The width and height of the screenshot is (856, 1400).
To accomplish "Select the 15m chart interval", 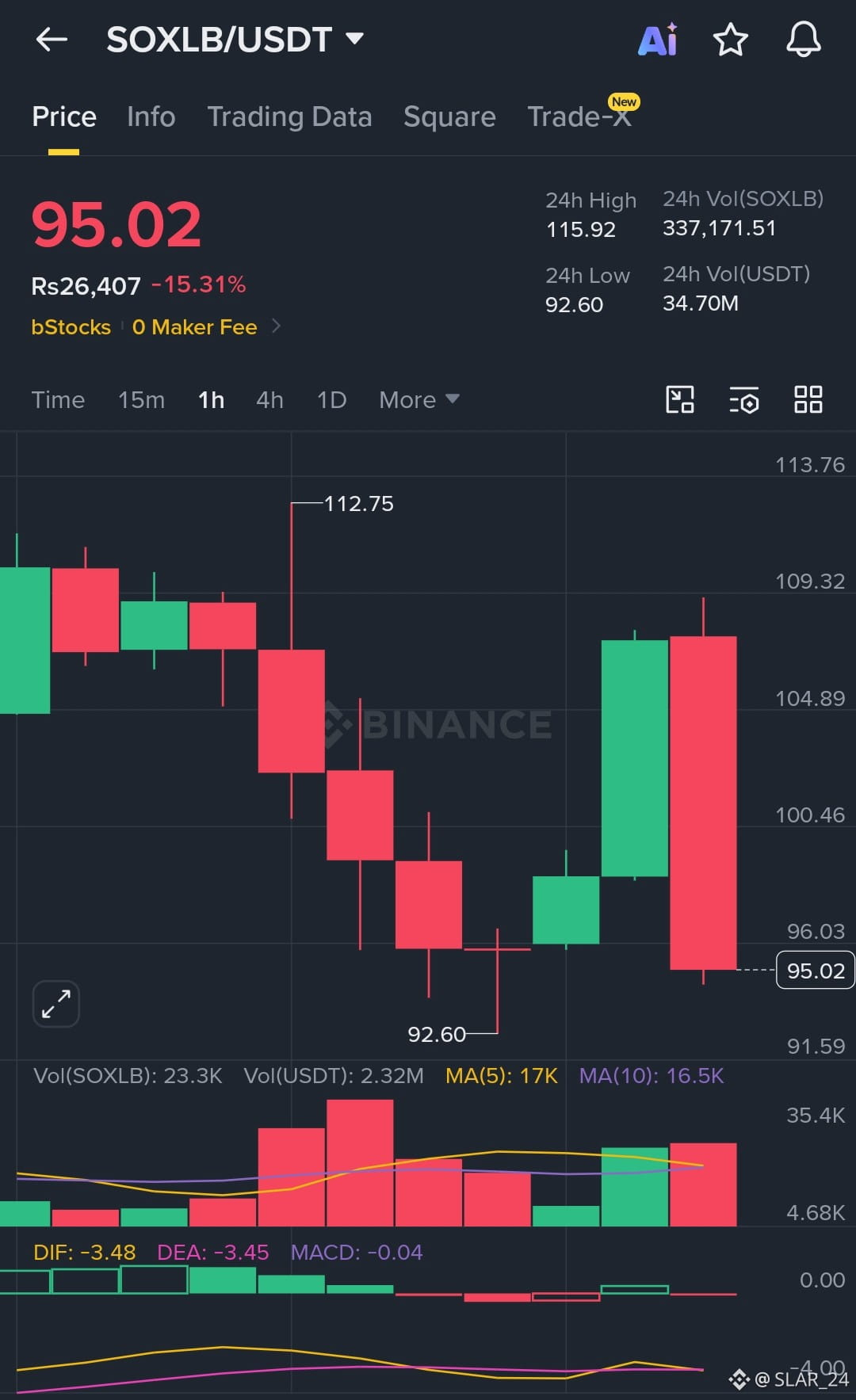I will point(141,400).
